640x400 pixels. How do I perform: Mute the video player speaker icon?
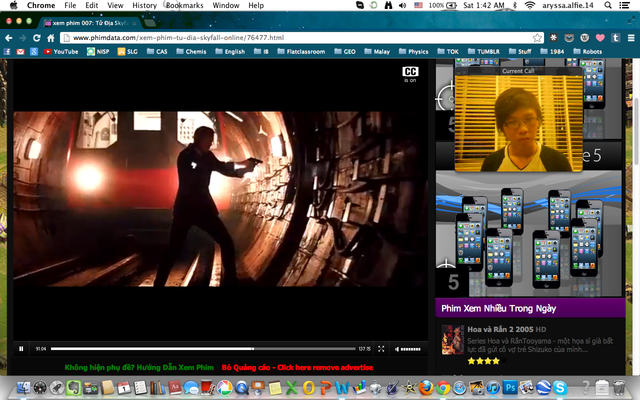(x=396, y=349)
